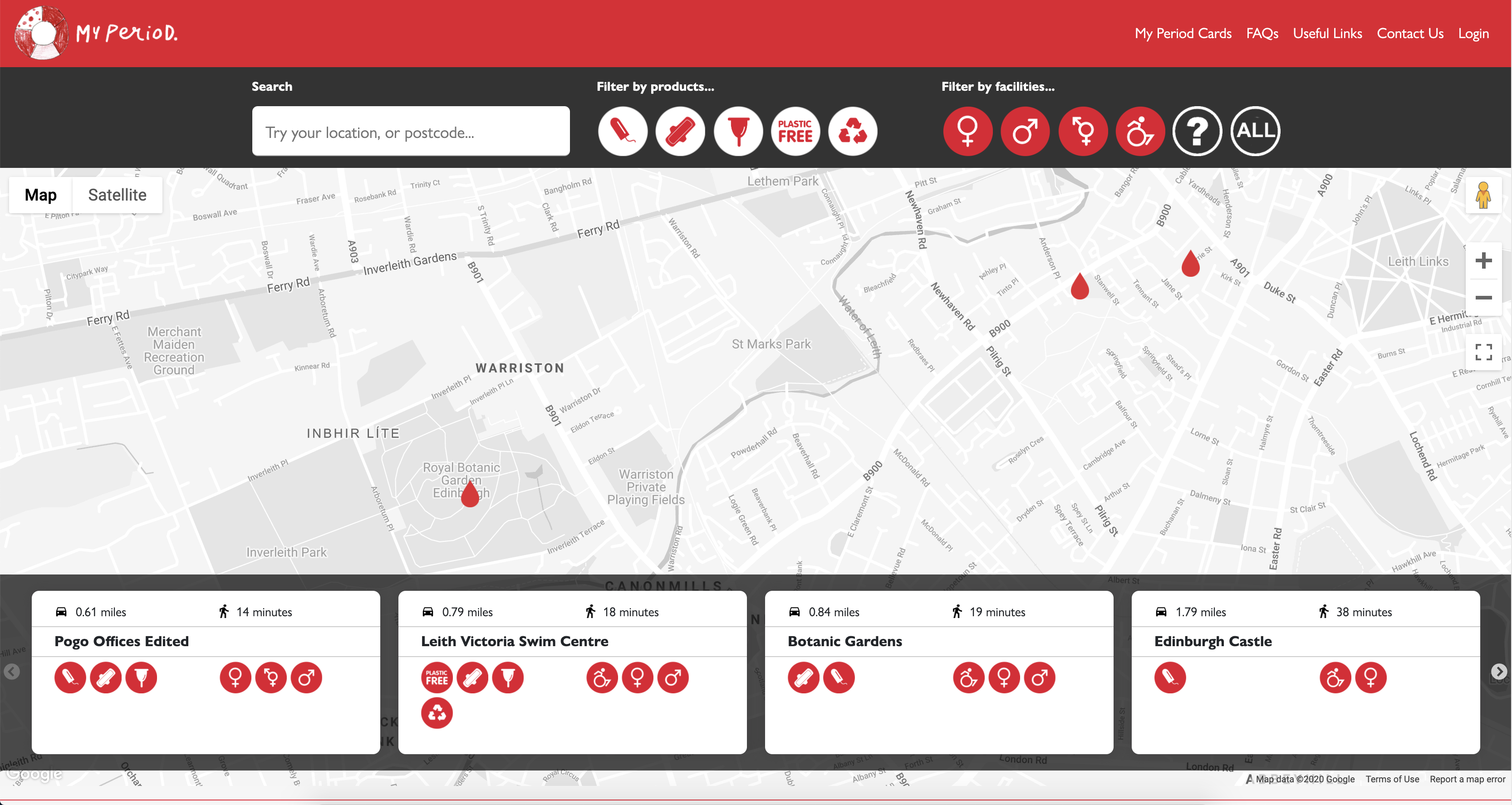1512x805 pixels.
Task: Click the unknown facilities question mark filter
Action: (1198, 131)
